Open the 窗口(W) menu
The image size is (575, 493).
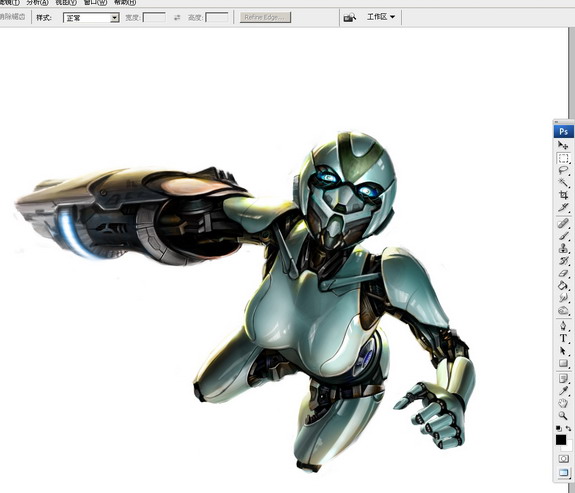(x=95, y=3)
